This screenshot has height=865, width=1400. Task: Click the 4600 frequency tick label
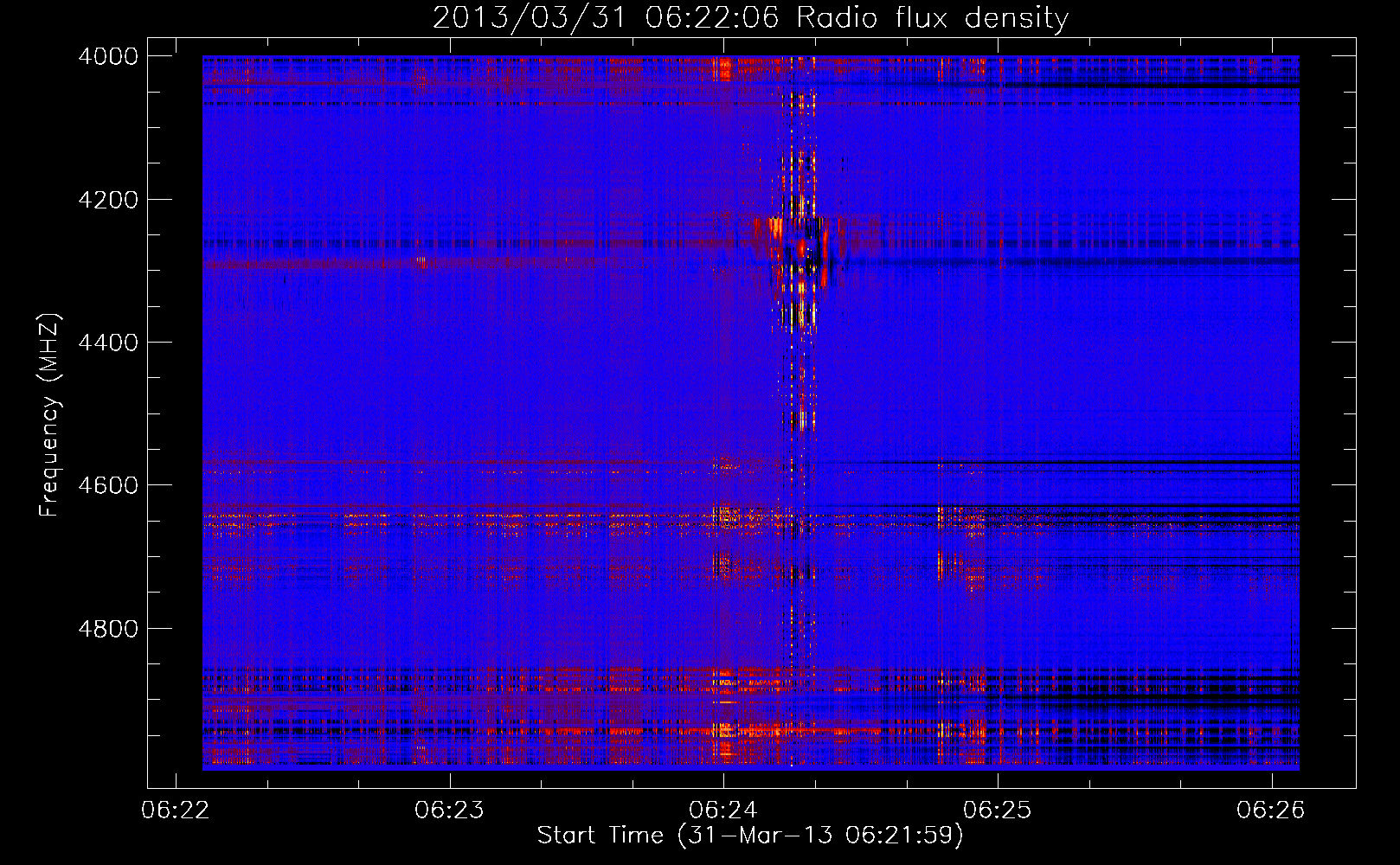(108, 485)
